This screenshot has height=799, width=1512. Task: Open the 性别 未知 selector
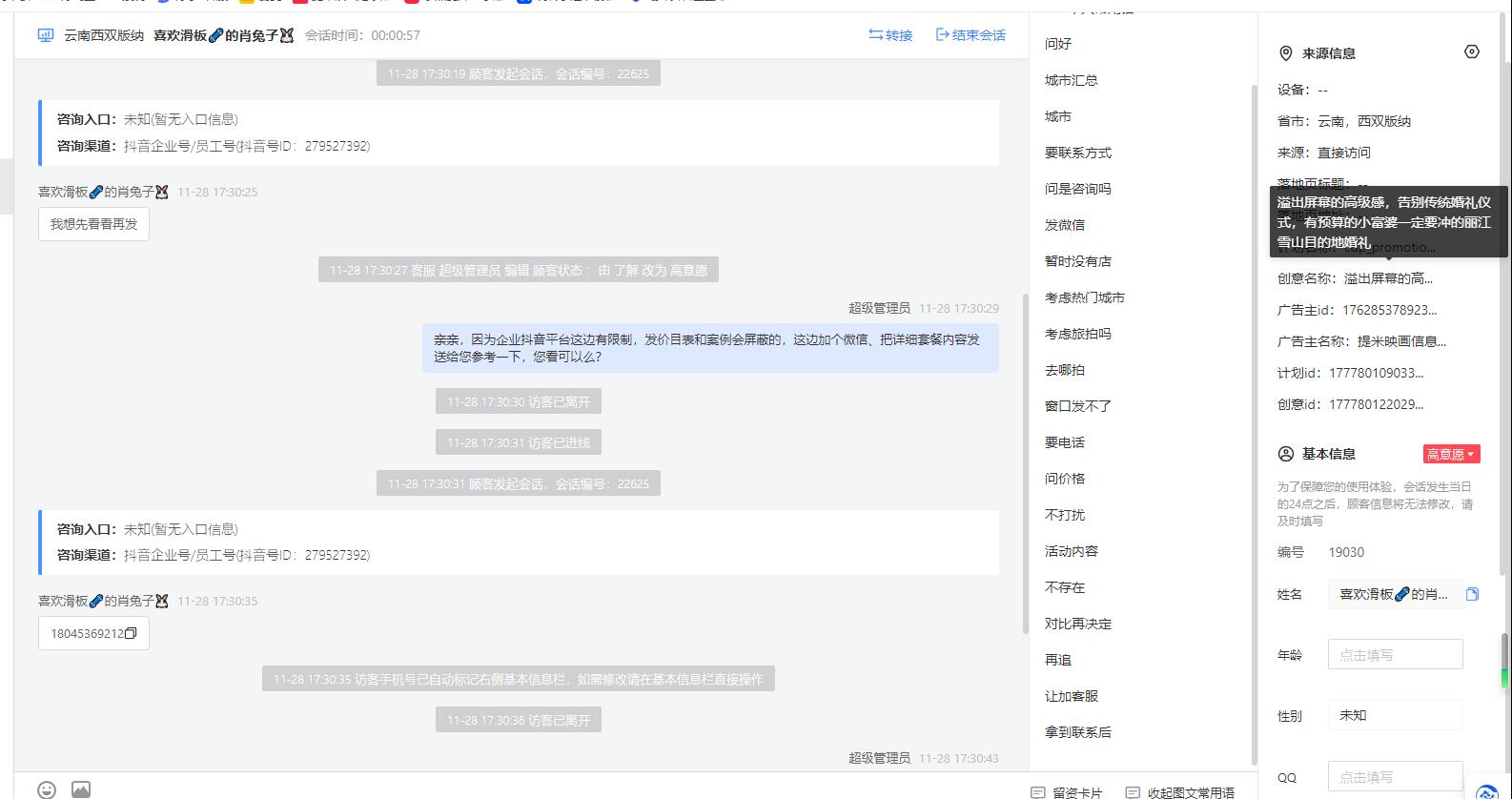pos(1396,715)
